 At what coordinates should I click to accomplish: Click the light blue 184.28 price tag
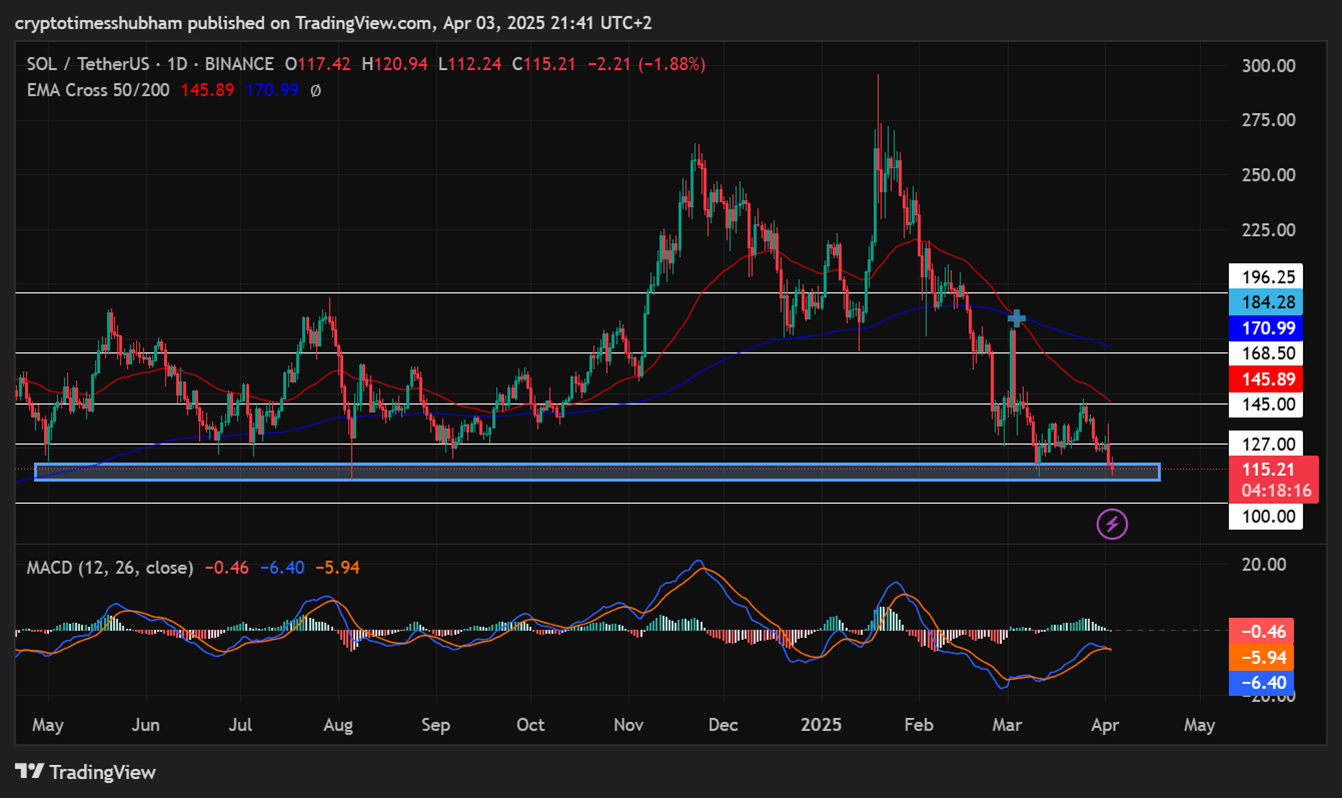click(1265, 301)
